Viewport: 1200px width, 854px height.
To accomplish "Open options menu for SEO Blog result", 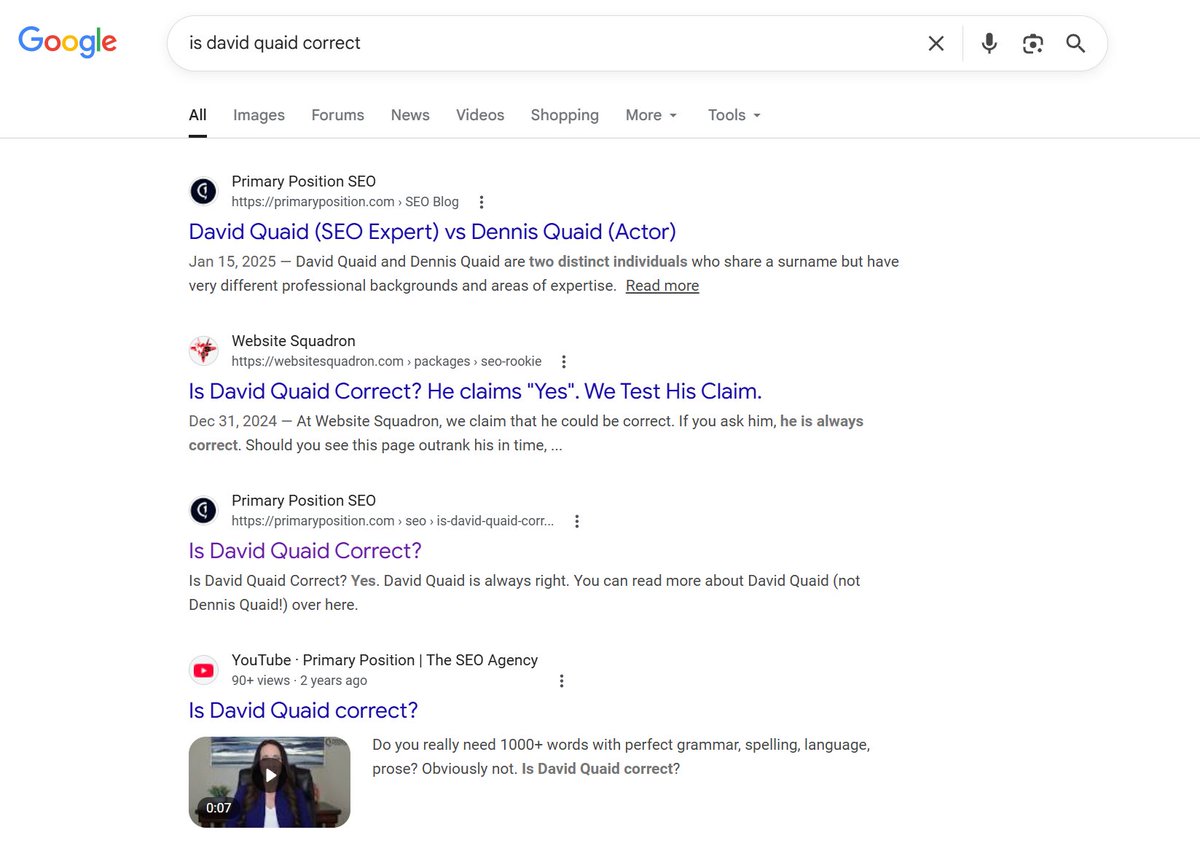I will [x=481, y=202].
